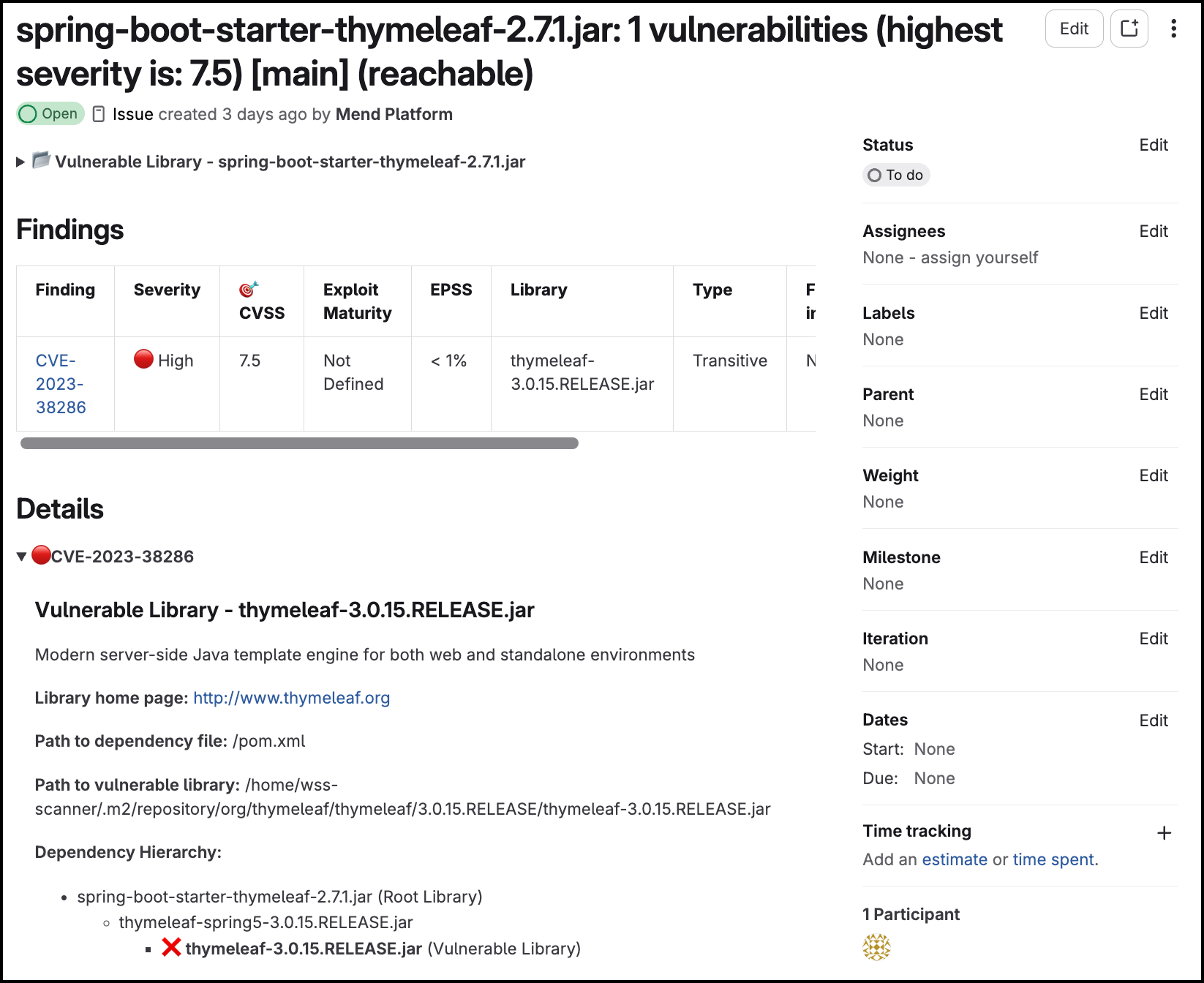
Task: Open the Mend Platform author link
Action: pyautogui.click(x=394, y=114)
